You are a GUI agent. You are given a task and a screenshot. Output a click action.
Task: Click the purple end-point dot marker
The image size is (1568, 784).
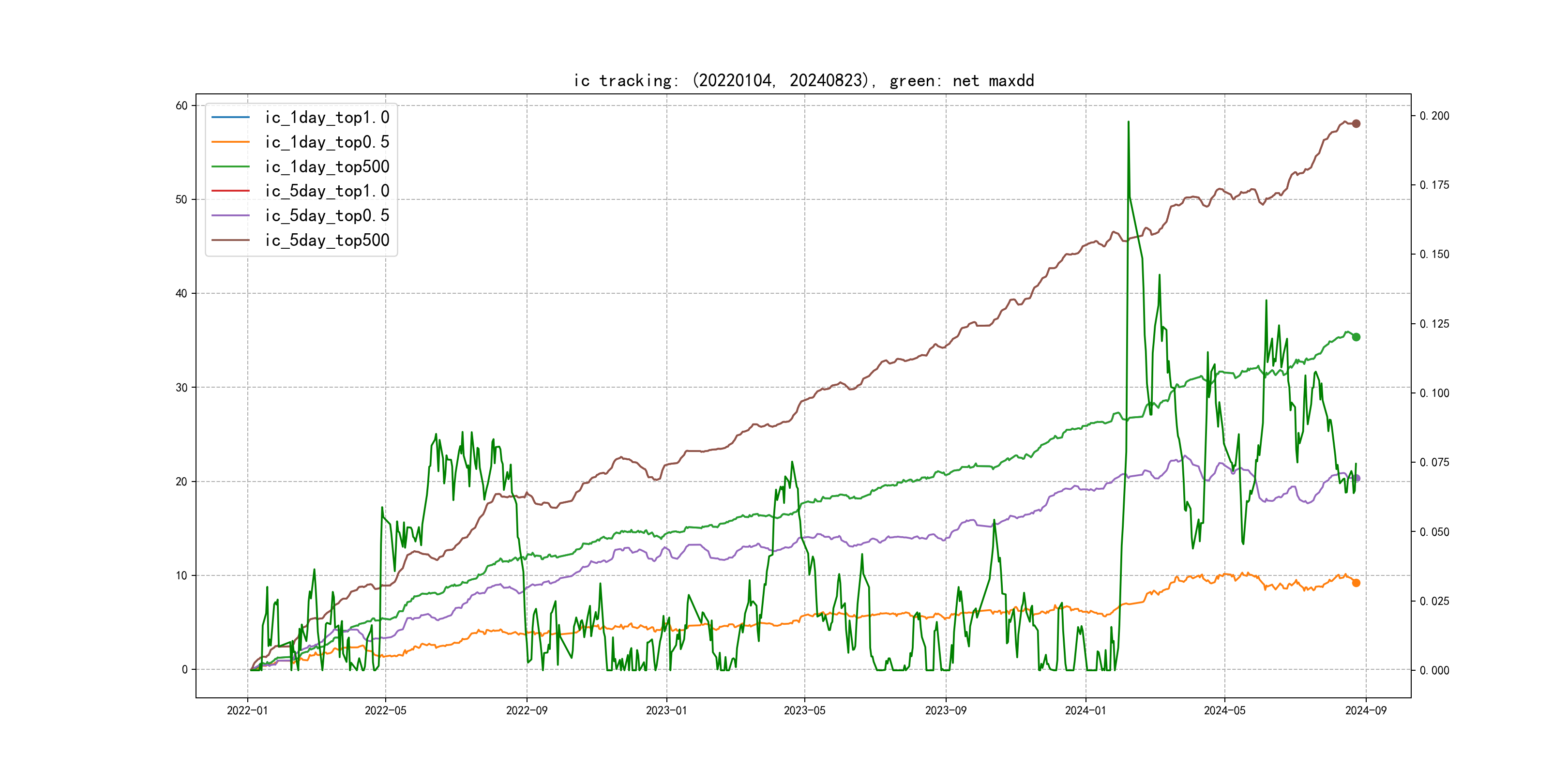pyautogui.click(x=1357, y=479)
